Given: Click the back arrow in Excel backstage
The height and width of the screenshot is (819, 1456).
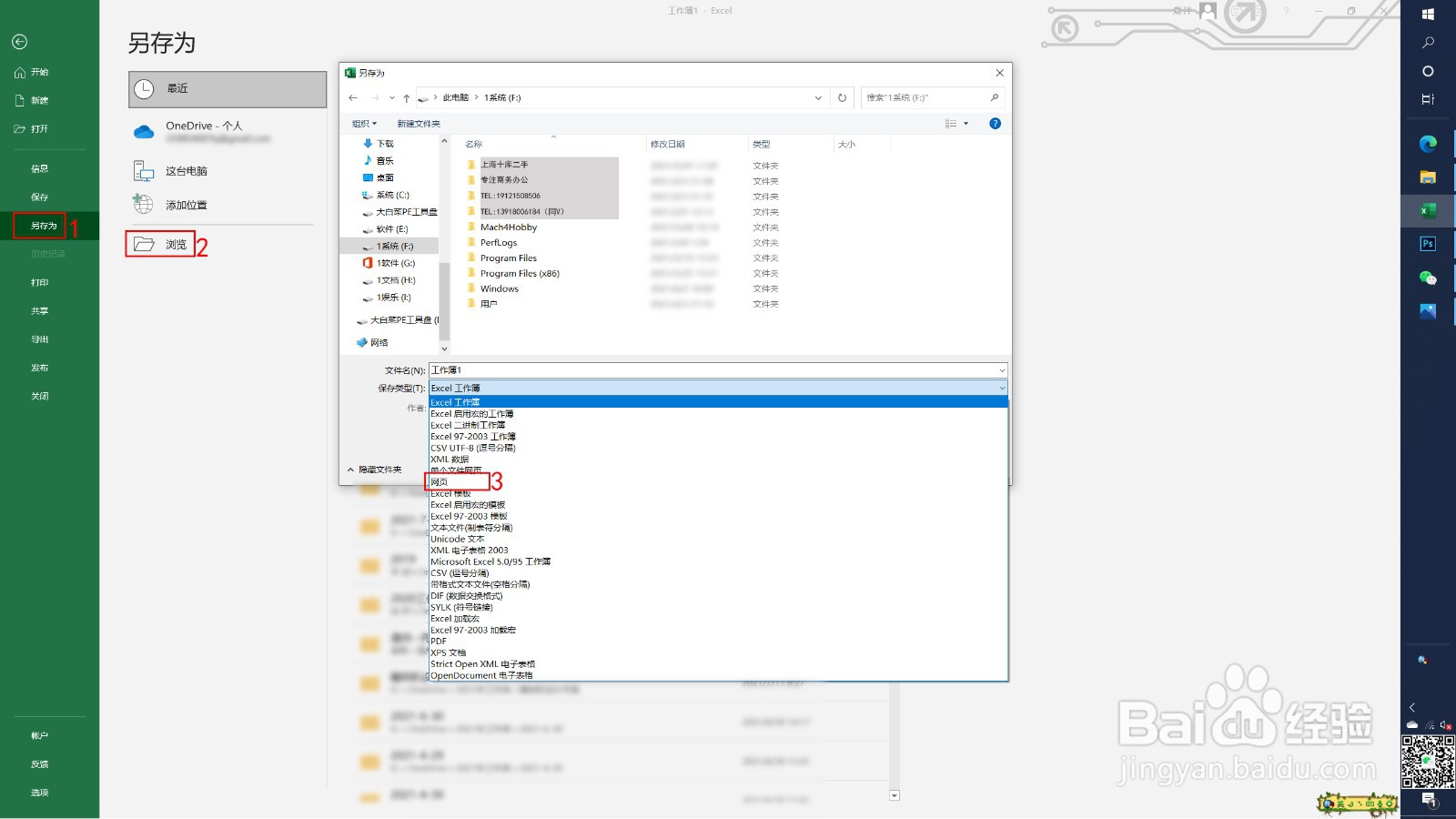Looking at the screenshot, I should pyautogui.click(x=19, y=42).
